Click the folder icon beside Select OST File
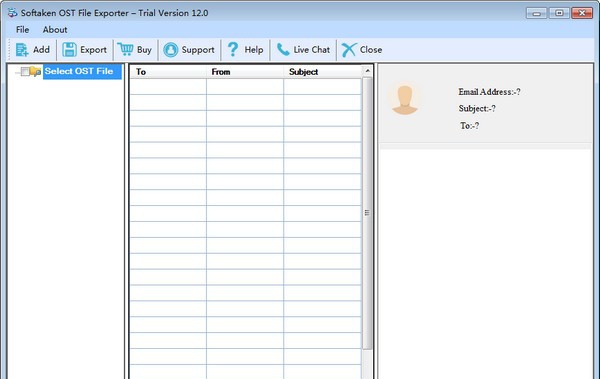The width and height of the screenshot is (600, 379). click(35, 72)
